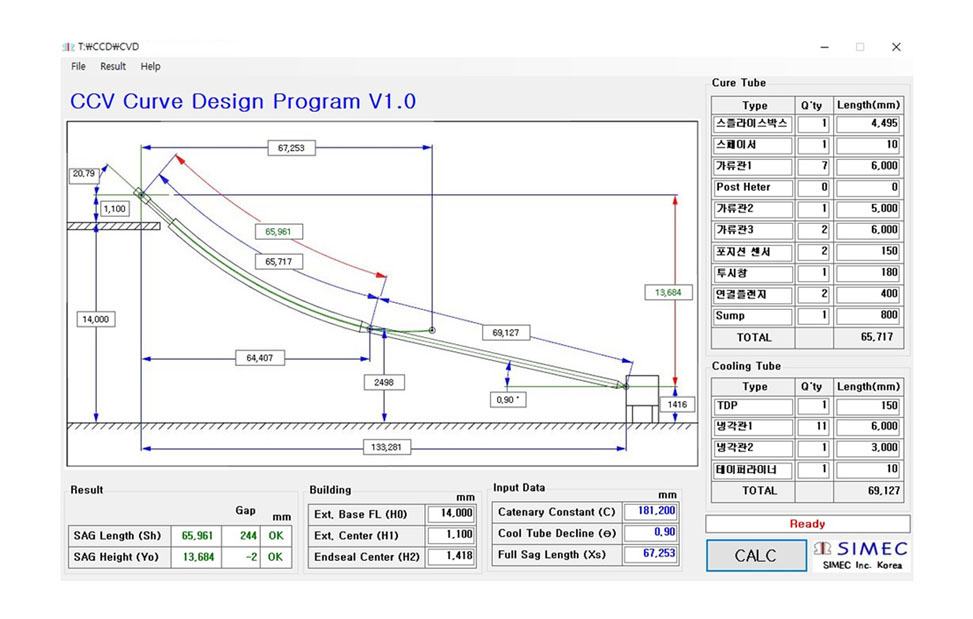
Task: Click the Catenary Constant (C) input field
Action: [652, 512]
